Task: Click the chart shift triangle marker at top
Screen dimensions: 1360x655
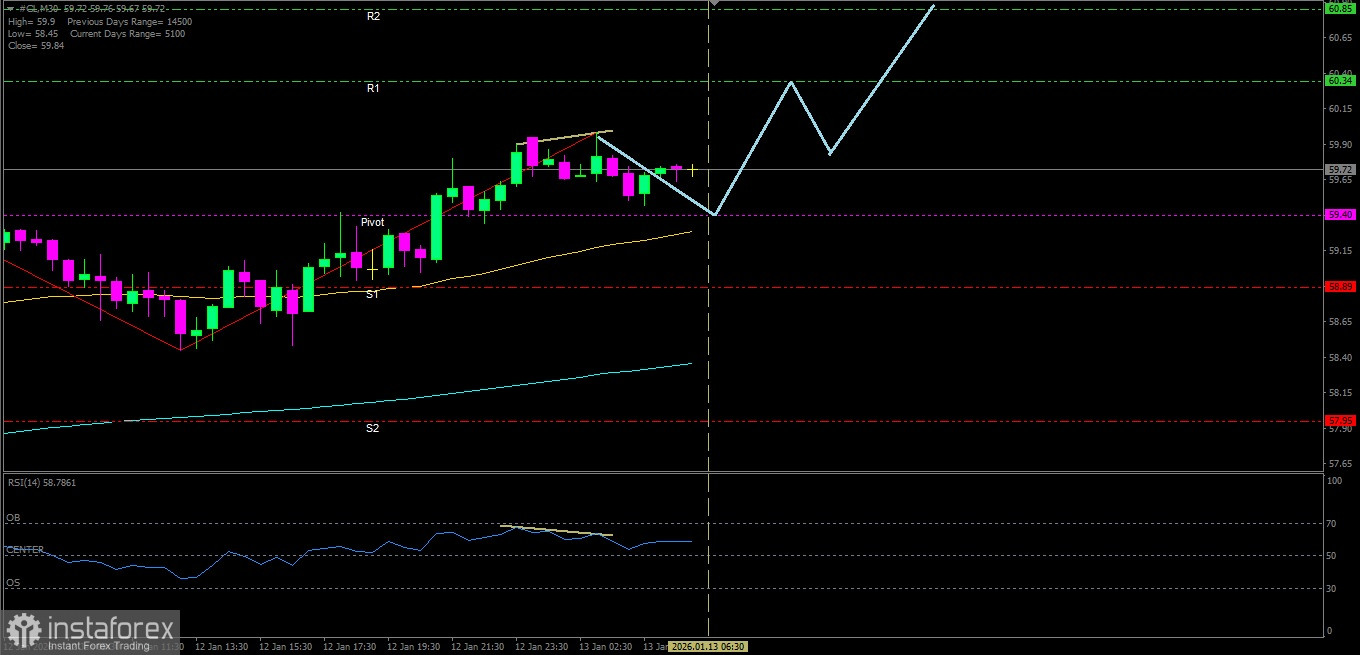Action: click(714, 3)
